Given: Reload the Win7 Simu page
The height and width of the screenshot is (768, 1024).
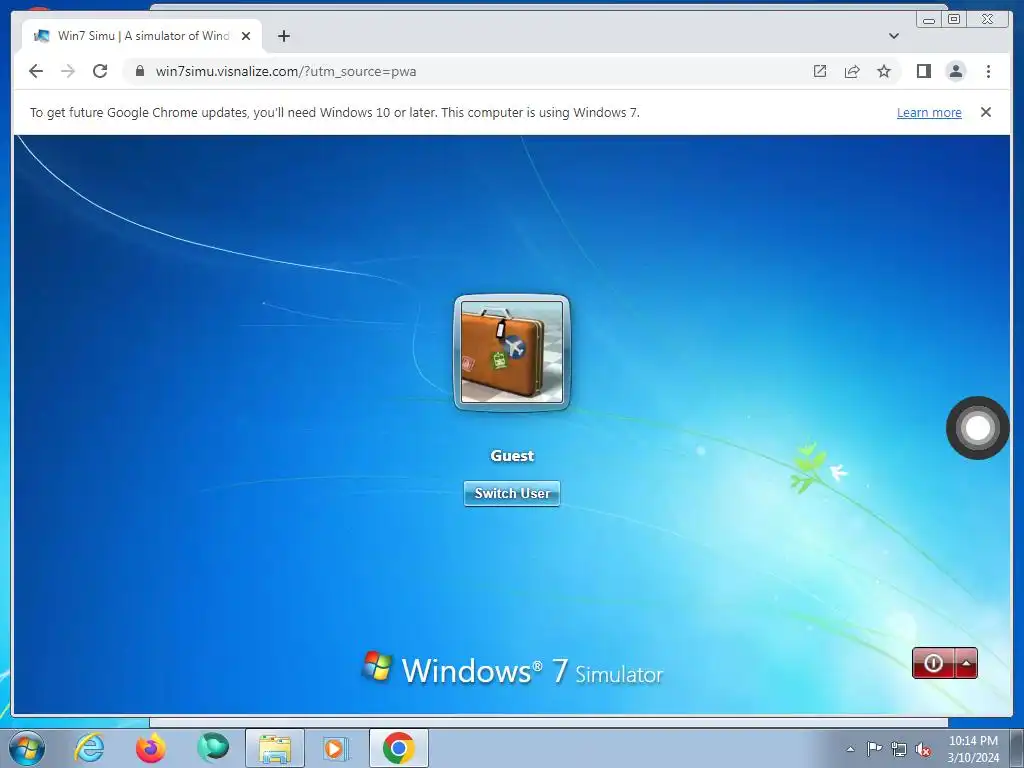Looking at the screenshot, I should (x=100, y=71).
